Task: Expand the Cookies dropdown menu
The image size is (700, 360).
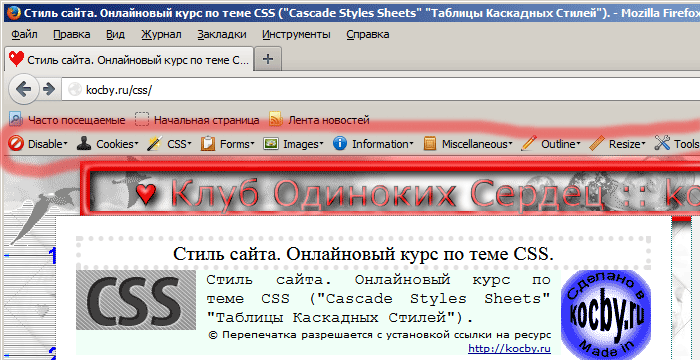Action: coord(136,144)
